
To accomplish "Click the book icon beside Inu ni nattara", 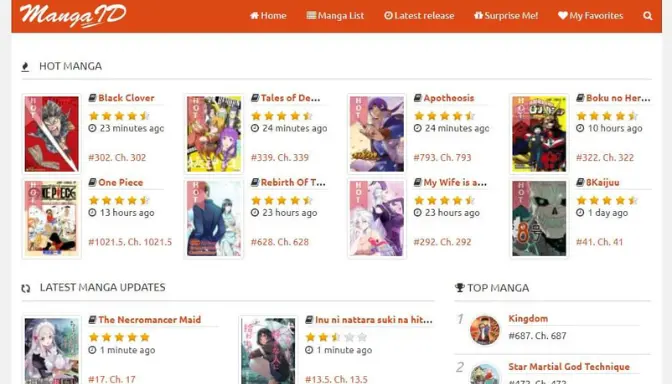I will (309, 319).
